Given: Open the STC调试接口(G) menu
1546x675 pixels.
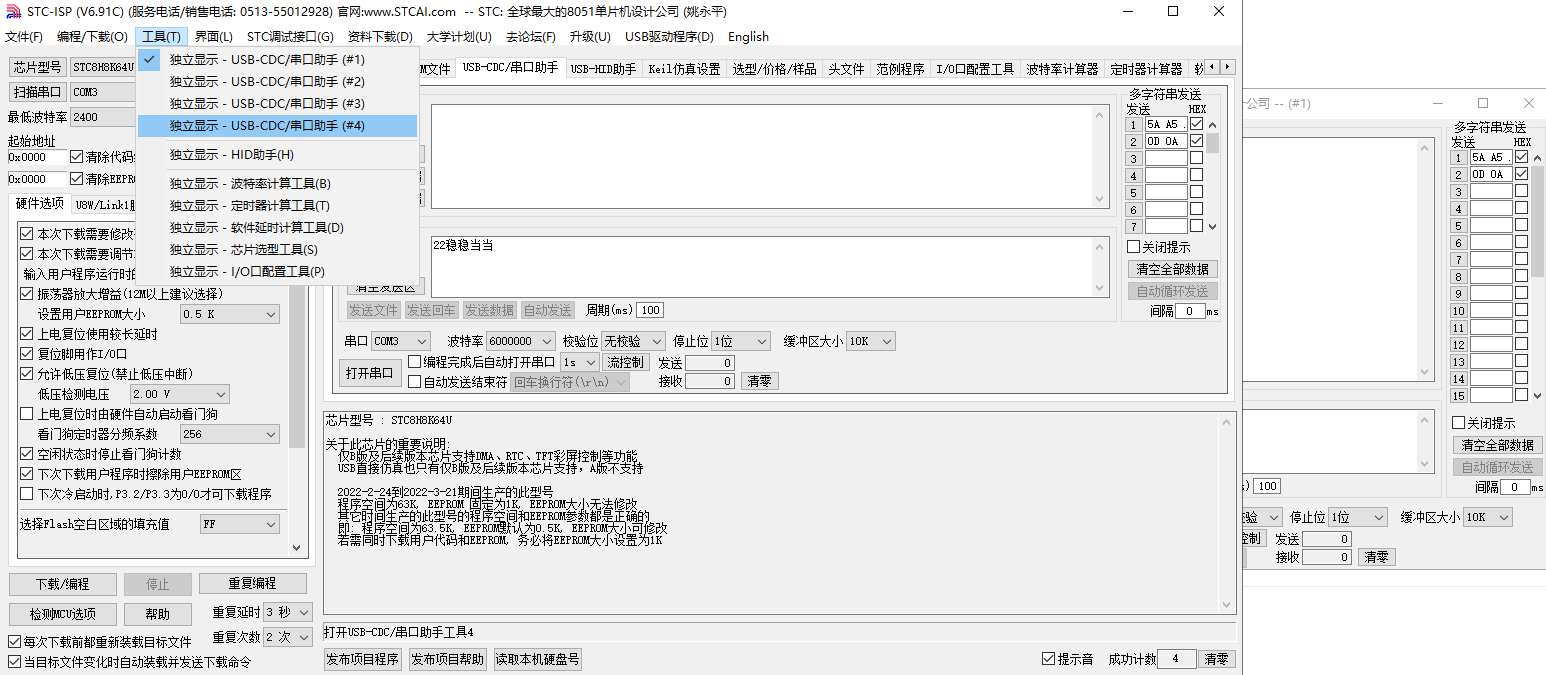Looking at the screenshot, I should pyautogui.click(x=290, y=37).
